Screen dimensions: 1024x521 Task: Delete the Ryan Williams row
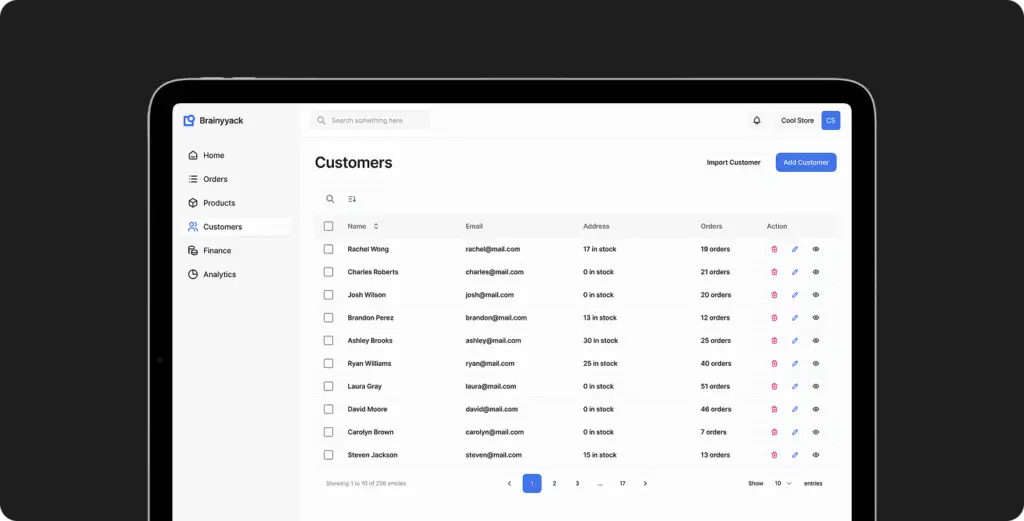click(774, 363)
